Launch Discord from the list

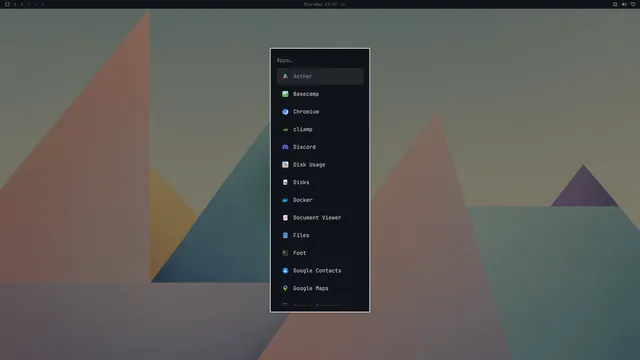pos(320,147)
